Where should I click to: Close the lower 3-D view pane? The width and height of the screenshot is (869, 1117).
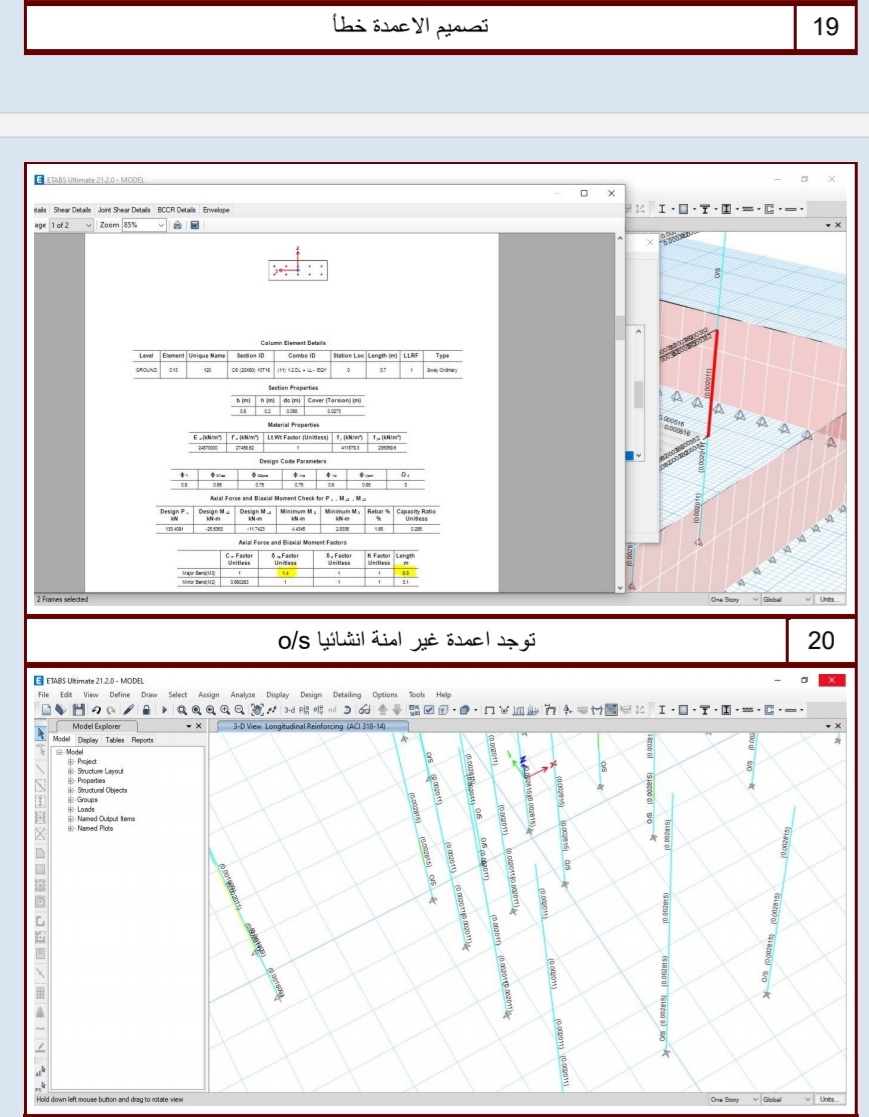pyautogui.click(x=838, y=726)
